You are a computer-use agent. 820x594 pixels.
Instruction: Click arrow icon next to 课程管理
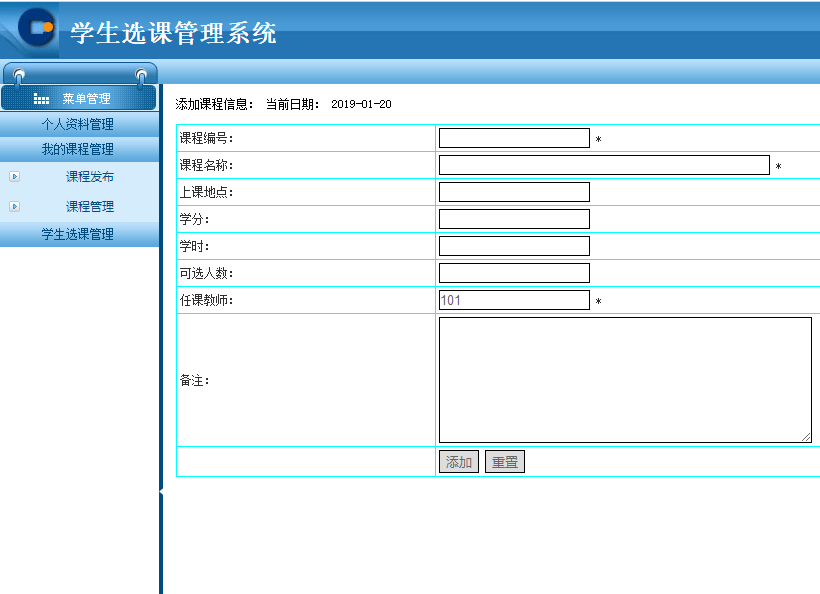click(15, 207)
